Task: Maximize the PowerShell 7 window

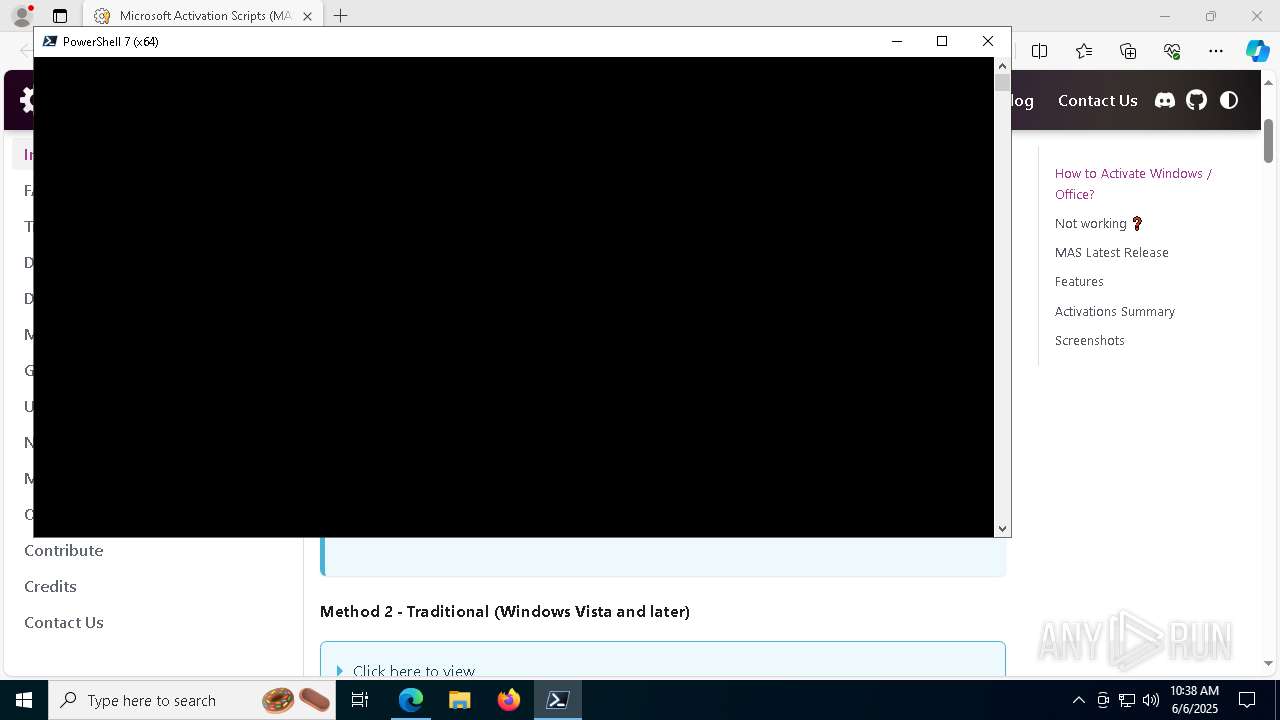Action: tap(942, 41)
